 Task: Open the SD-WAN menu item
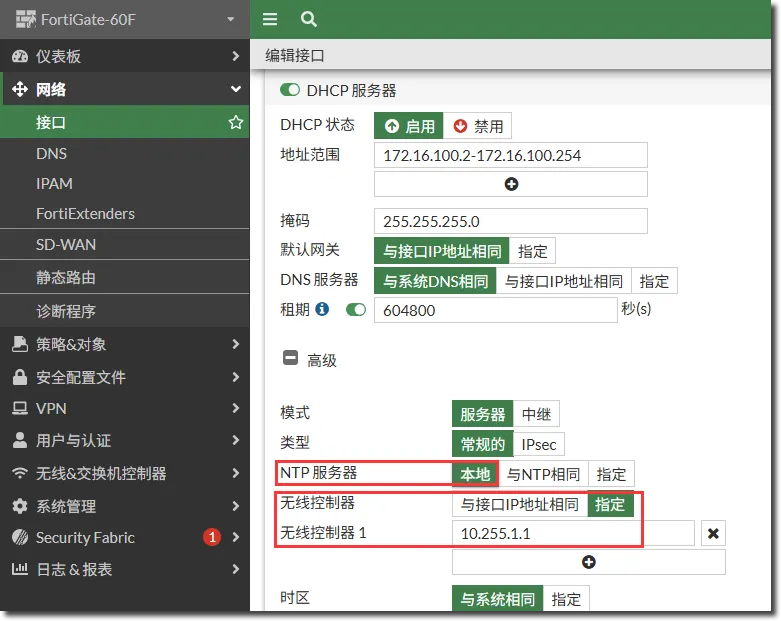click(66, 245)
